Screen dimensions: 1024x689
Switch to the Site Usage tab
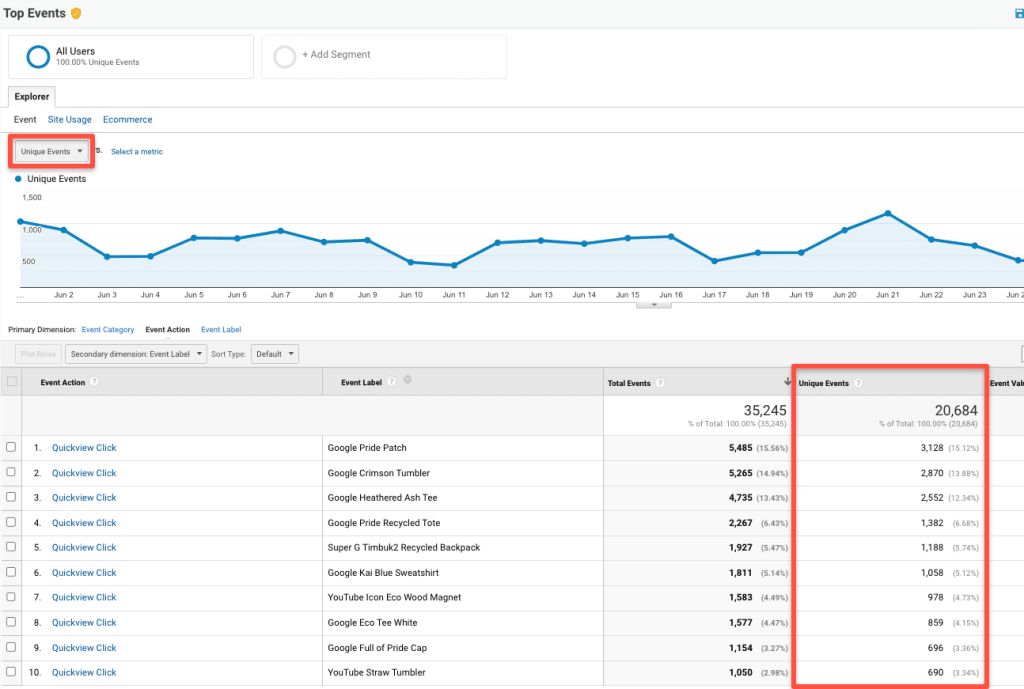[69, 119]
